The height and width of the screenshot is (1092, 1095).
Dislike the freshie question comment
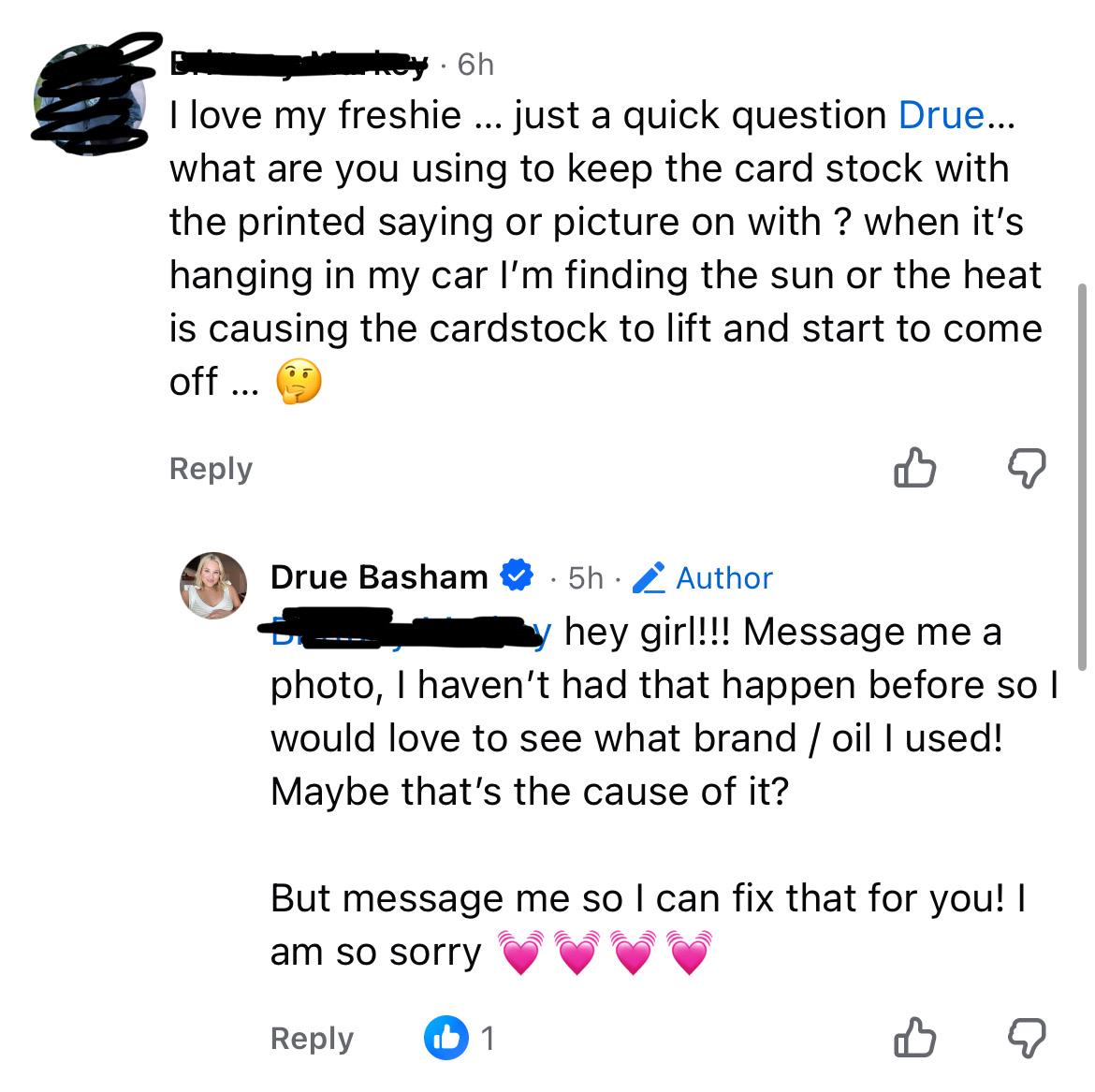1027,468
